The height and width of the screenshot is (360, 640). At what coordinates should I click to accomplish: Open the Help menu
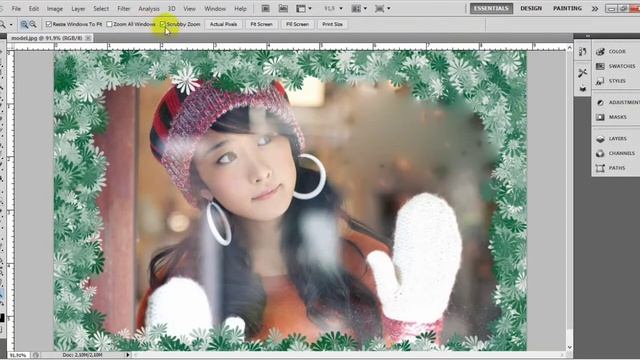[240, 9]
